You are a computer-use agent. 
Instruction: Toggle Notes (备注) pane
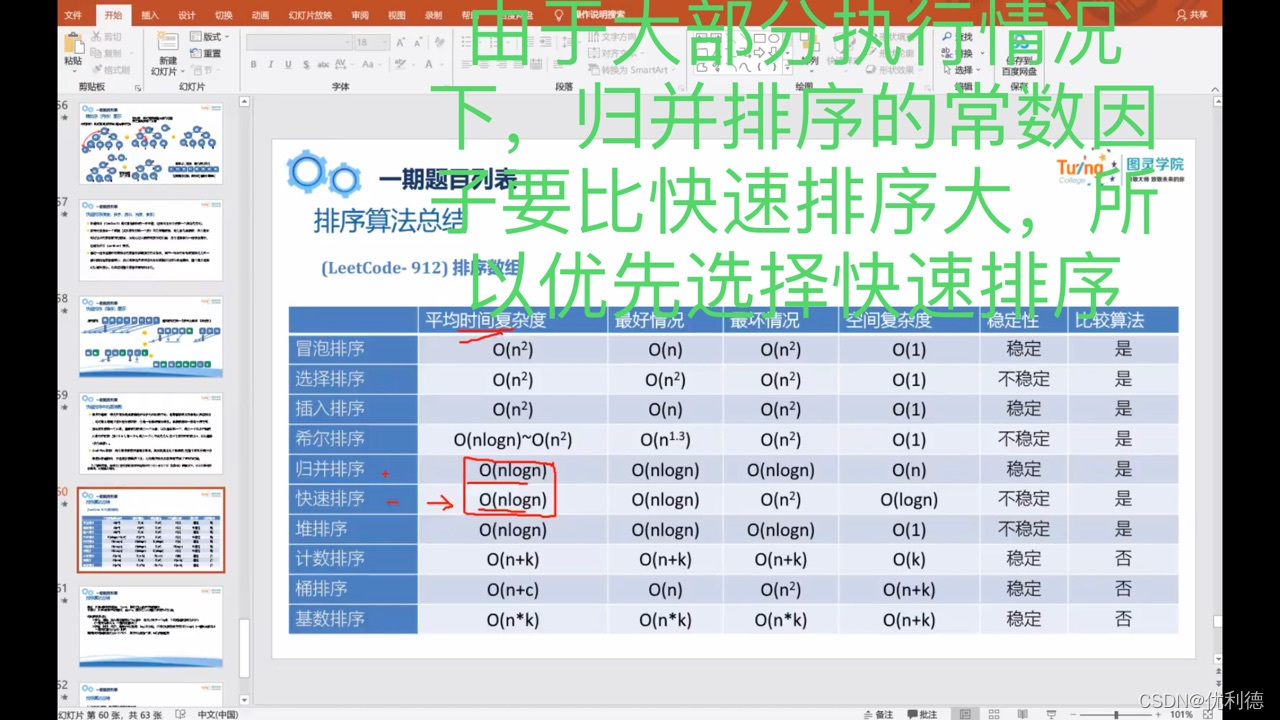coord(878,714)
